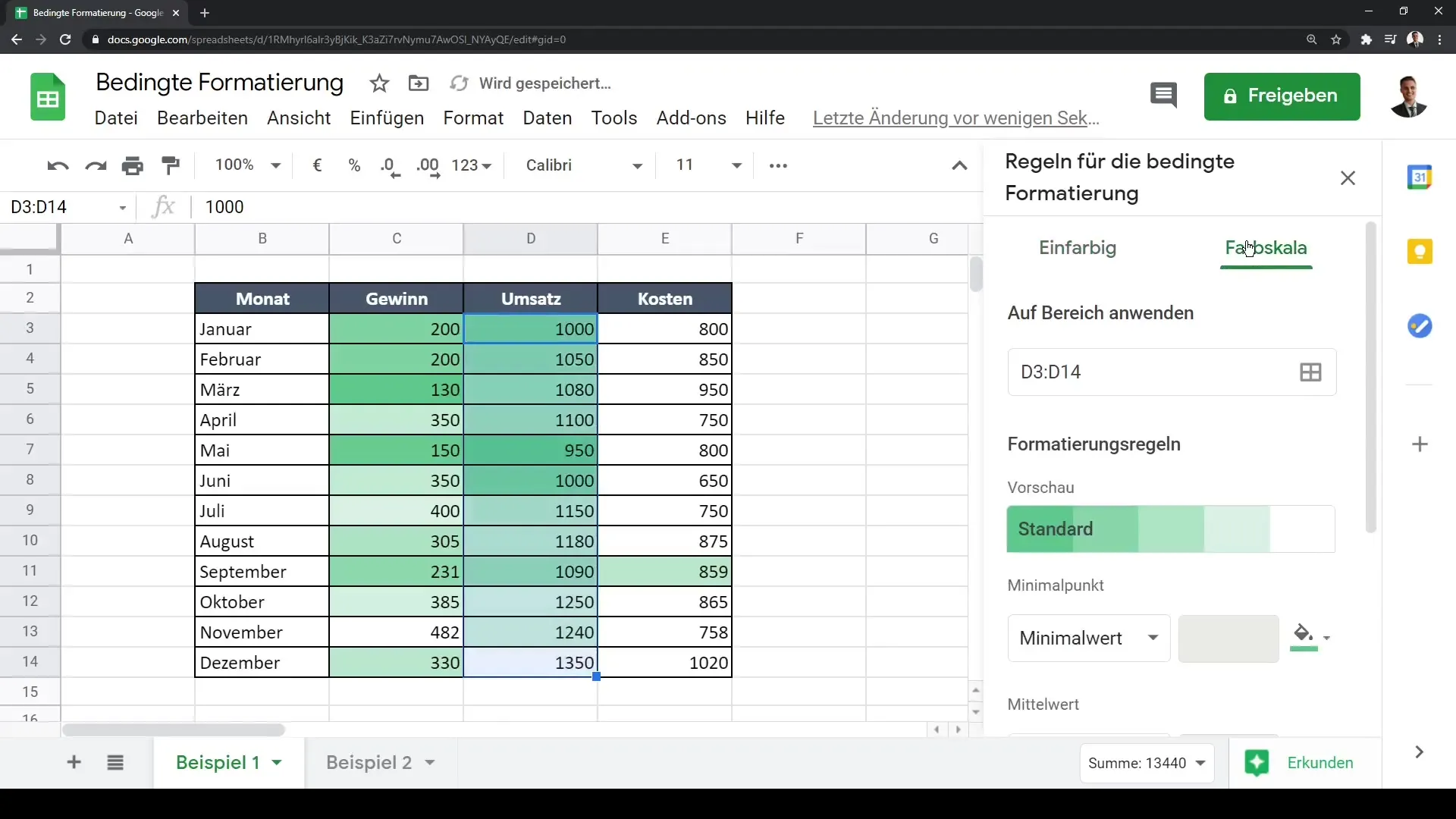
Task: Open the Einfügen menu
Action: [x=387, y=118]
